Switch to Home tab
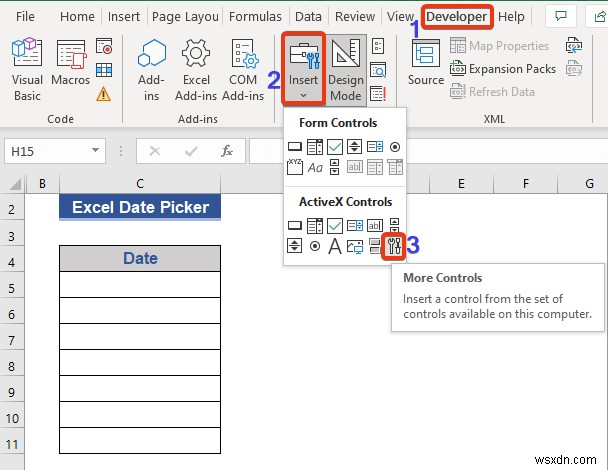 click(x=77, y=17)
